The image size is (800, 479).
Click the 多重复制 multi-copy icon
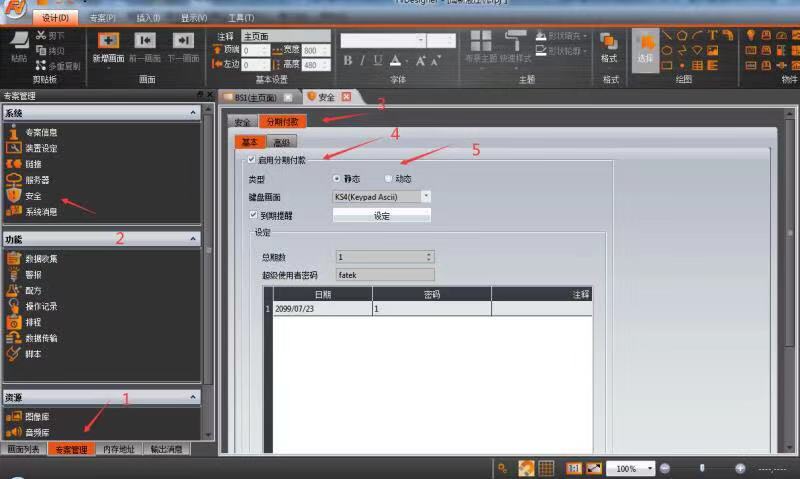(x=41, y=65)
